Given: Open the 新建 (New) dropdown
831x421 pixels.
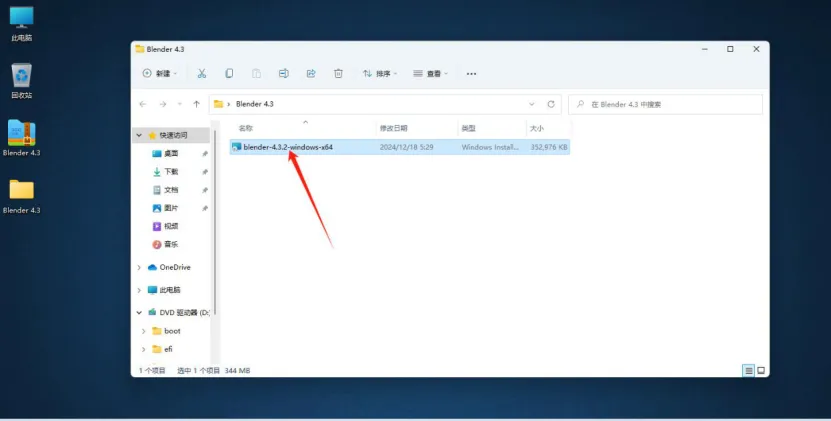Looking at the screenshot, I should [x=160, y=74].
